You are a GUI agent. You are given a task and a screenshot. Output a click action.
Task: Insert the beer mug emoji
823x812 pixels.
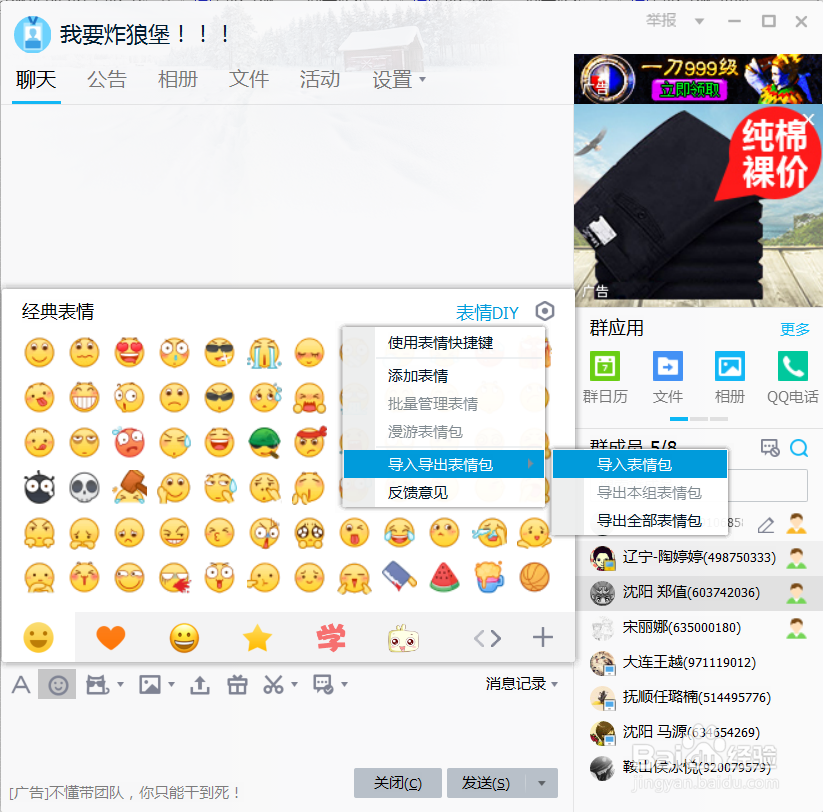[x=489, y=577]
